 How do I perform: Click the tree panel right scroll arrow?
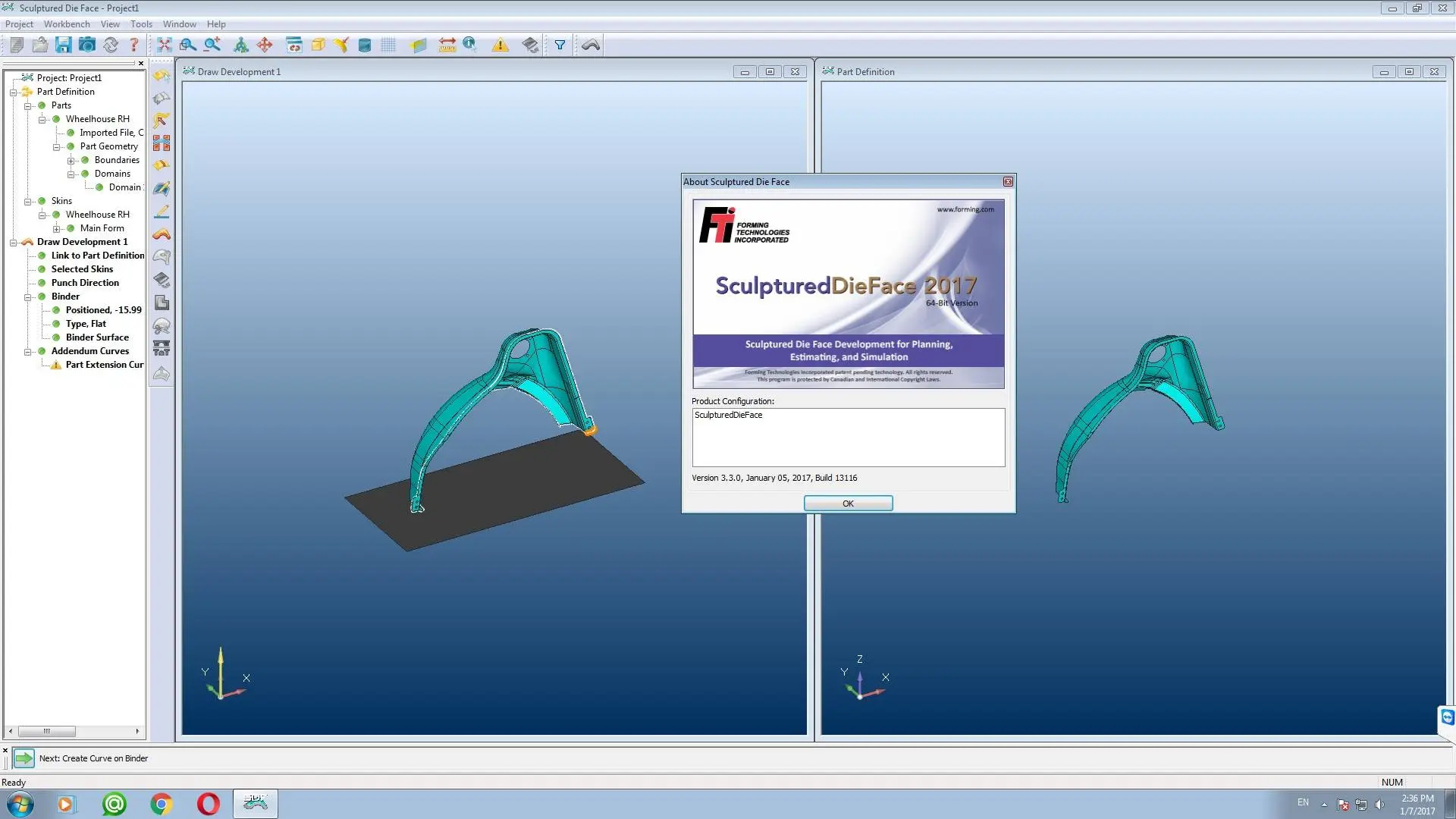tap(137, 732)
